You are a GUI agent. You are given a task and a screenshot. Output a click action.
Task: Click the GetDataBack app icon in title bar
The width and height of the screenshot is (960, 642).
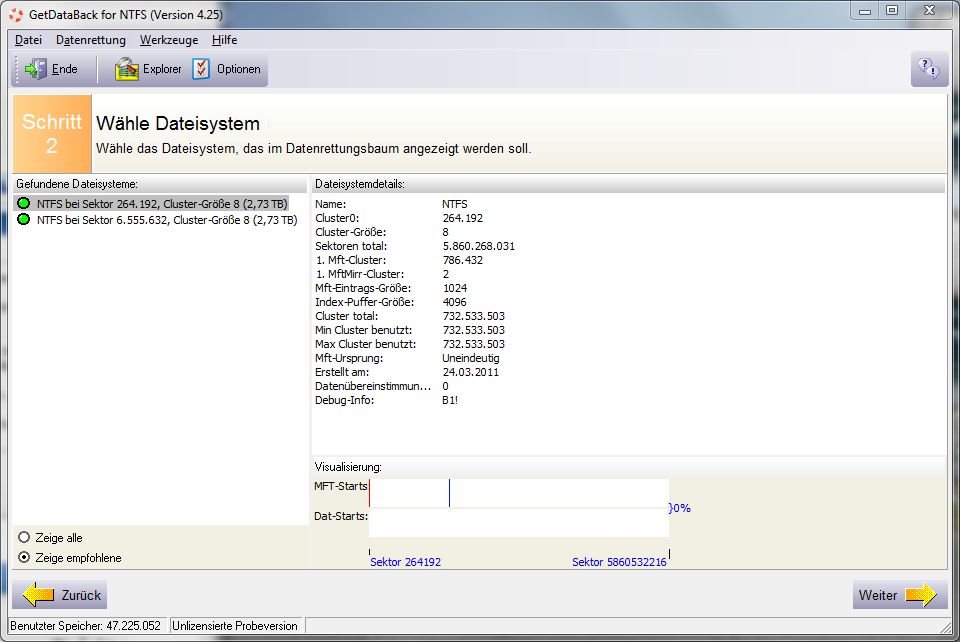[17, 15]
